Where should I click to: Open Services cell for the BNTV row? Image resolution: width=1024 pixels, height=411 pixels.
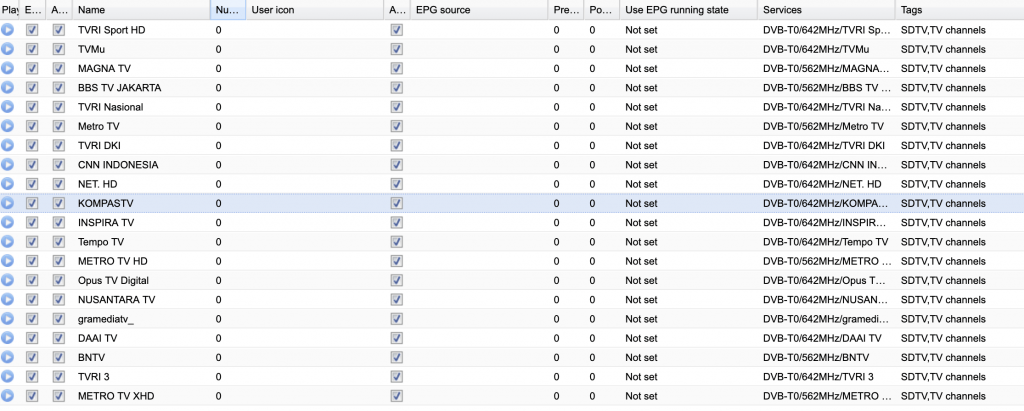click(825, 357)
